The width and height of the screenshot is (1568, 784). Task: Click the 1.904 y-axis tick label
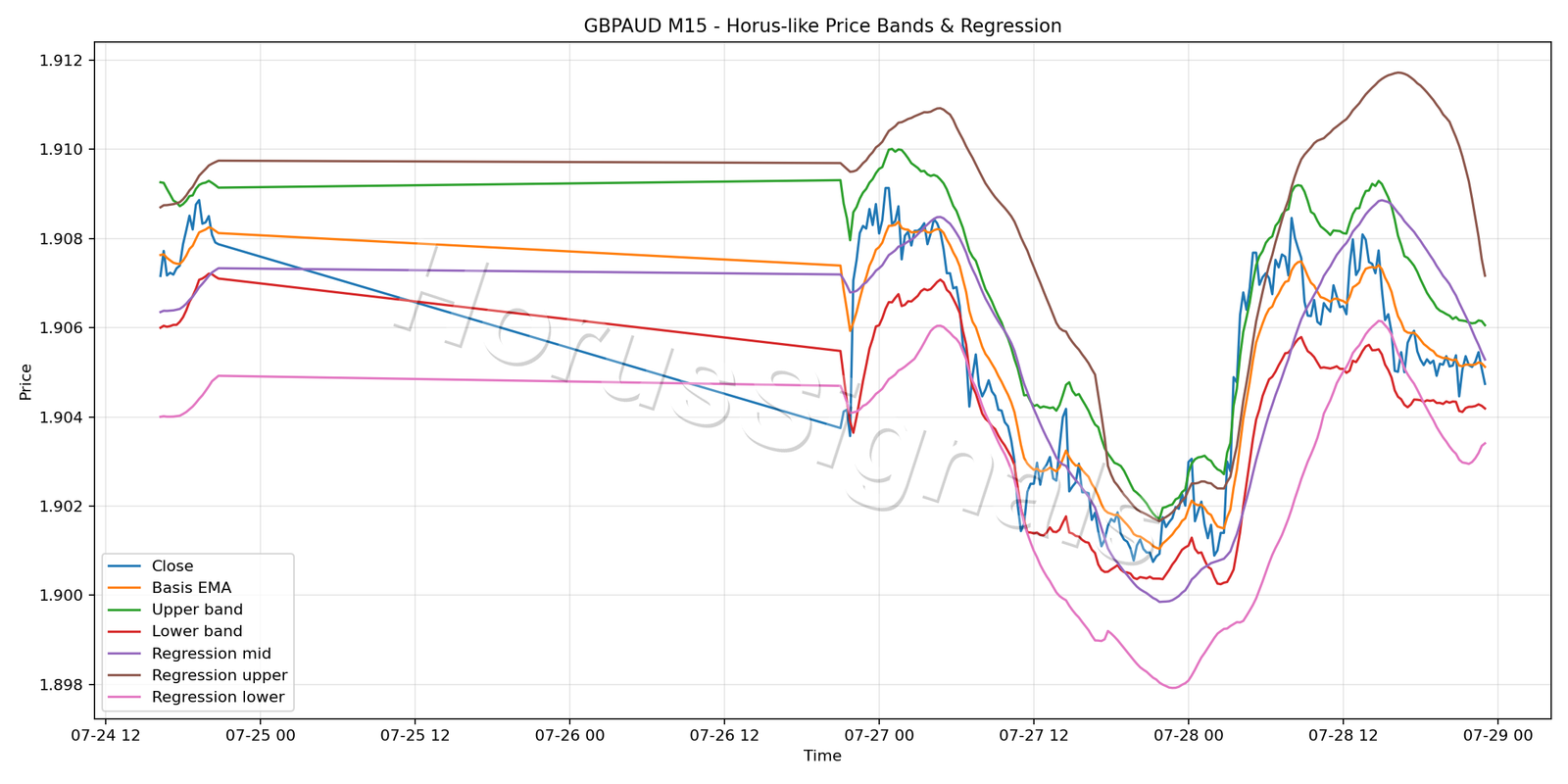pyautogui.click(x=61, y=417)
